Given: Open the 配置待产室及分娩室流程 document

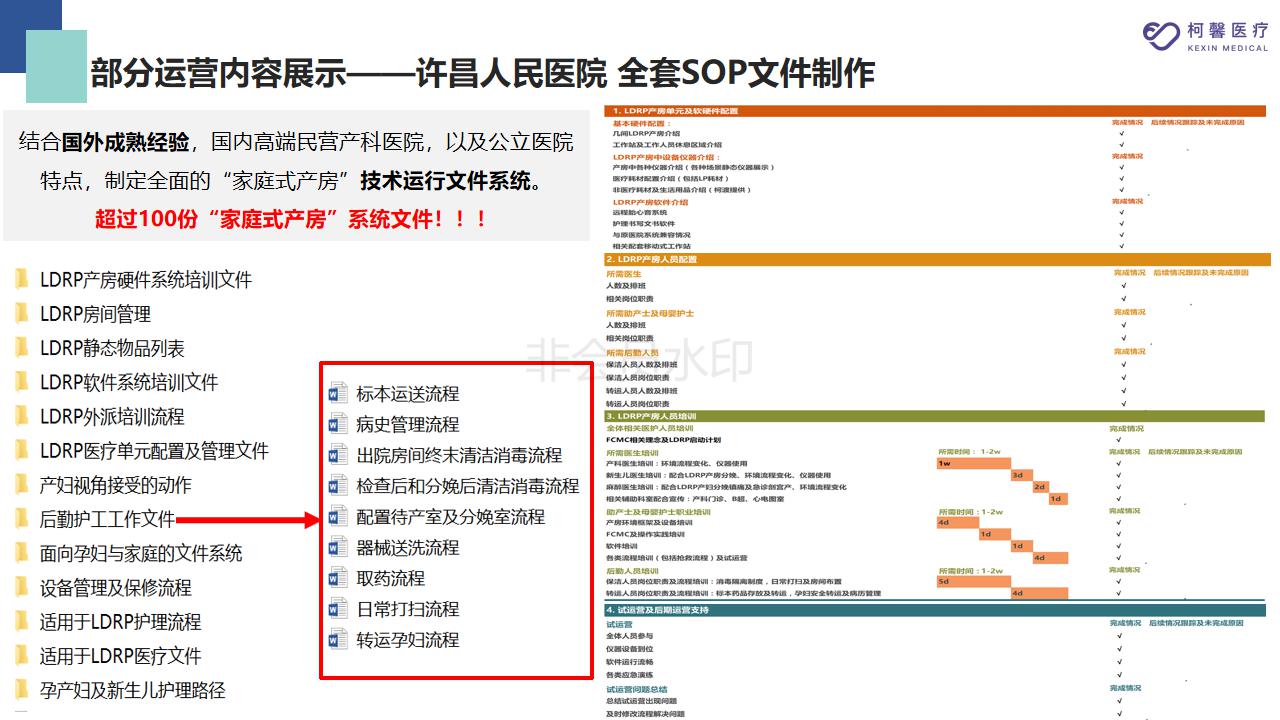Looking at the screenshot, I should click(450, 517).
